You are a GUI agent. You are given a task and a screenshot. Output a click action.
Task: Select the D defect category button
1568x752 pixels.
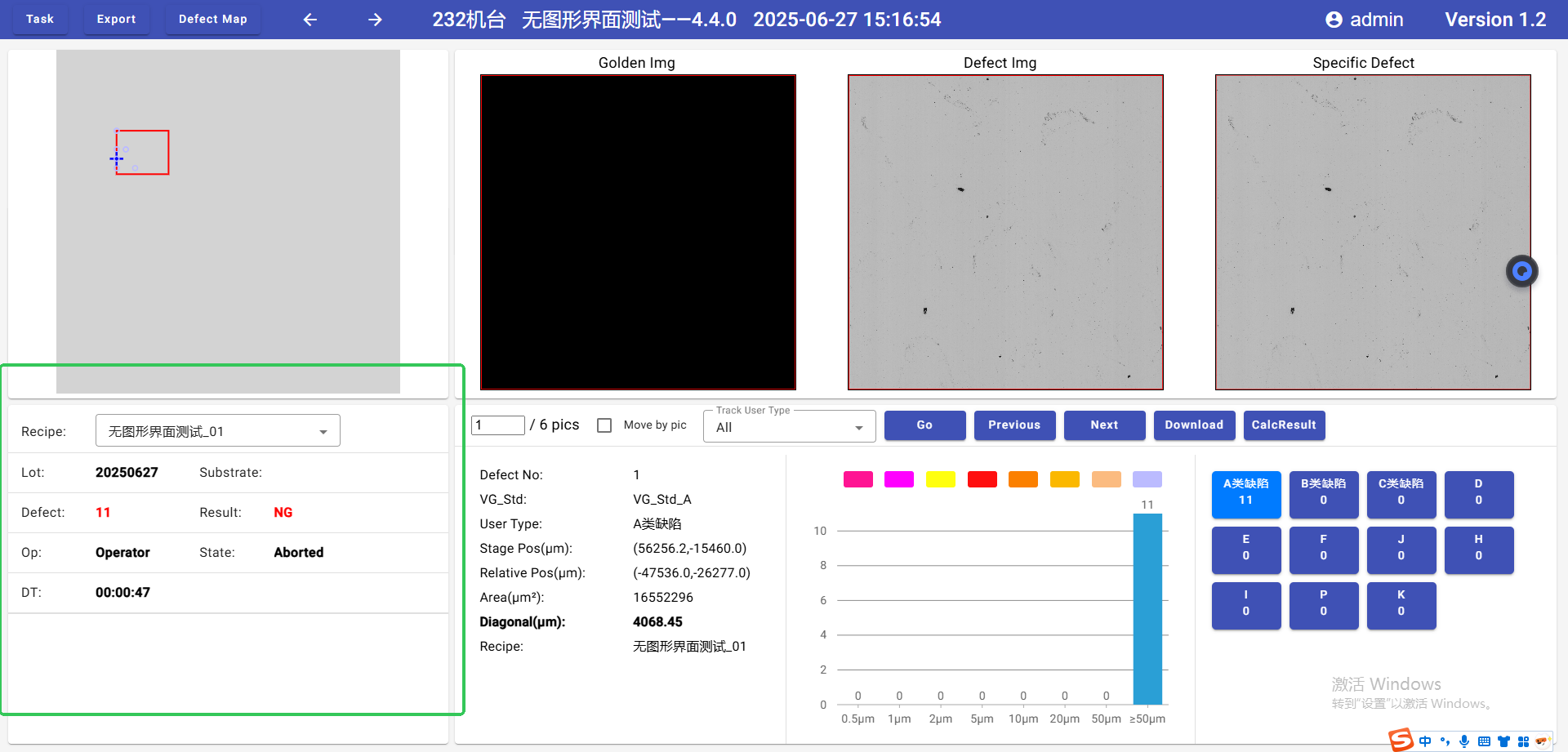1479,495
